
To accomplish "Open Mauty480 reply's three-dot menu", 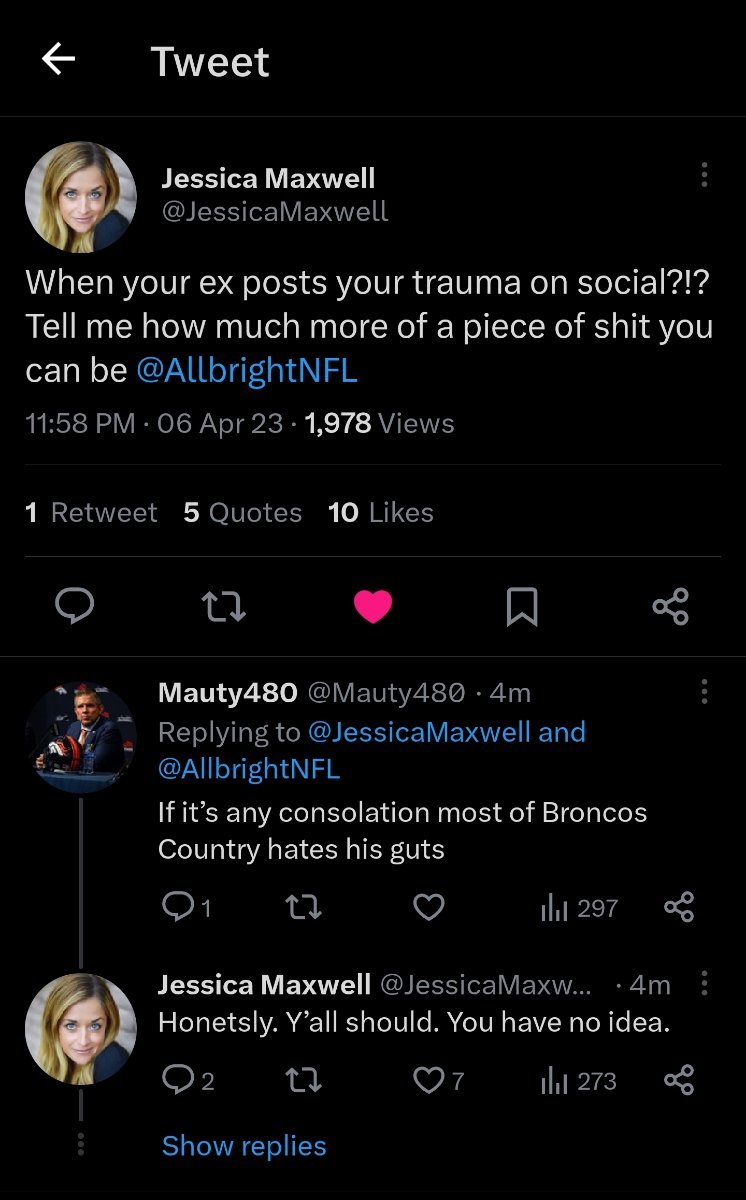I will 704,691.
